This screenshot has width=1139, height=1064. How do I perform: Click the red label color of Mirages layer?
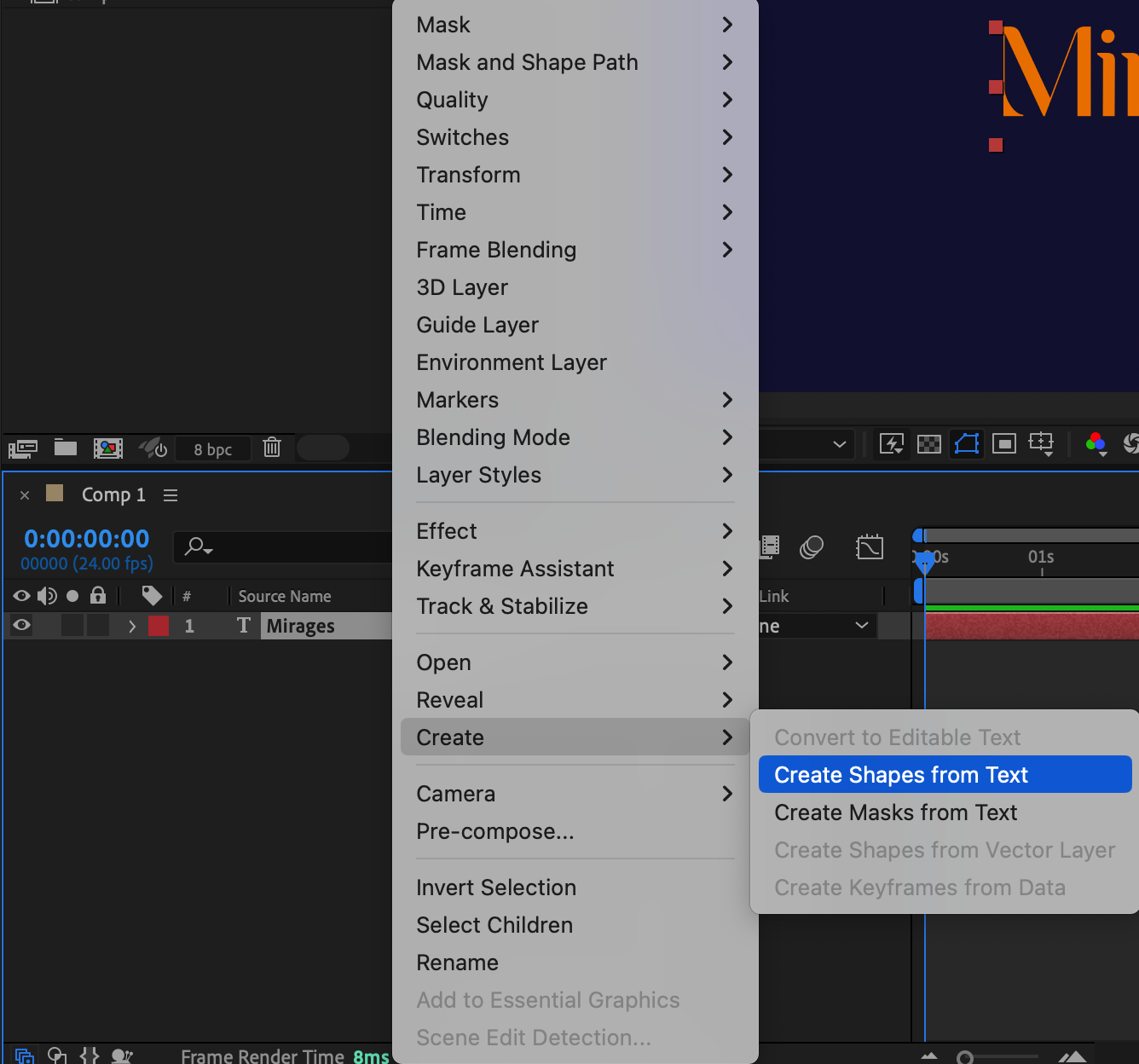(x=159, y=626)
